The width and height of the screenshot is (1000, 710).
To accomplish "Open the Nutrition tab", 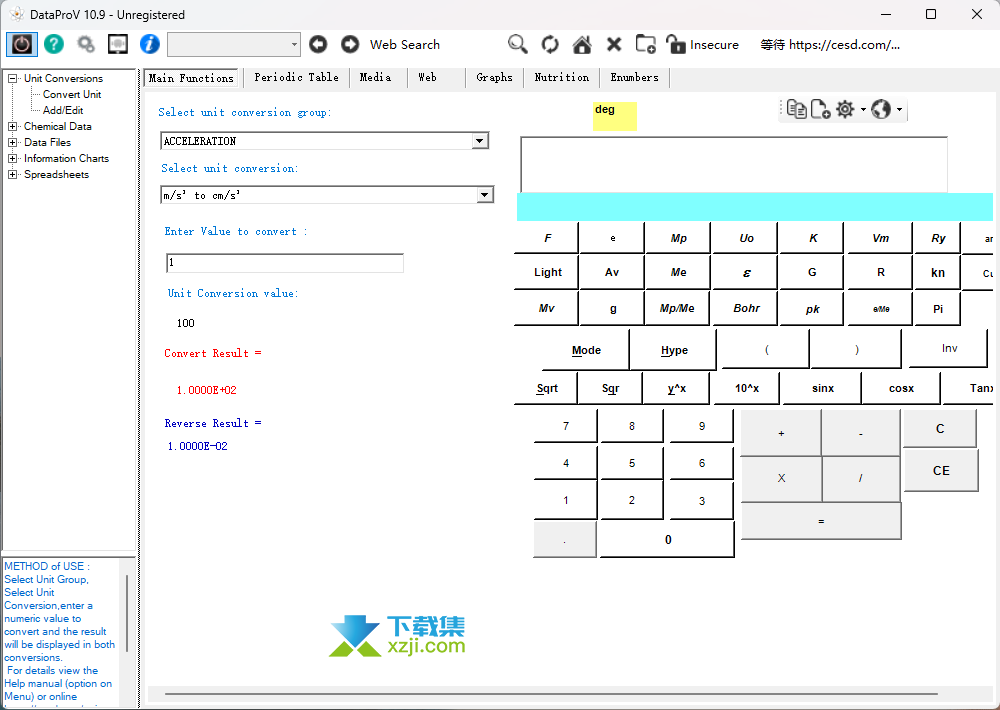I will pyautogui.click(x=562, y=77).
